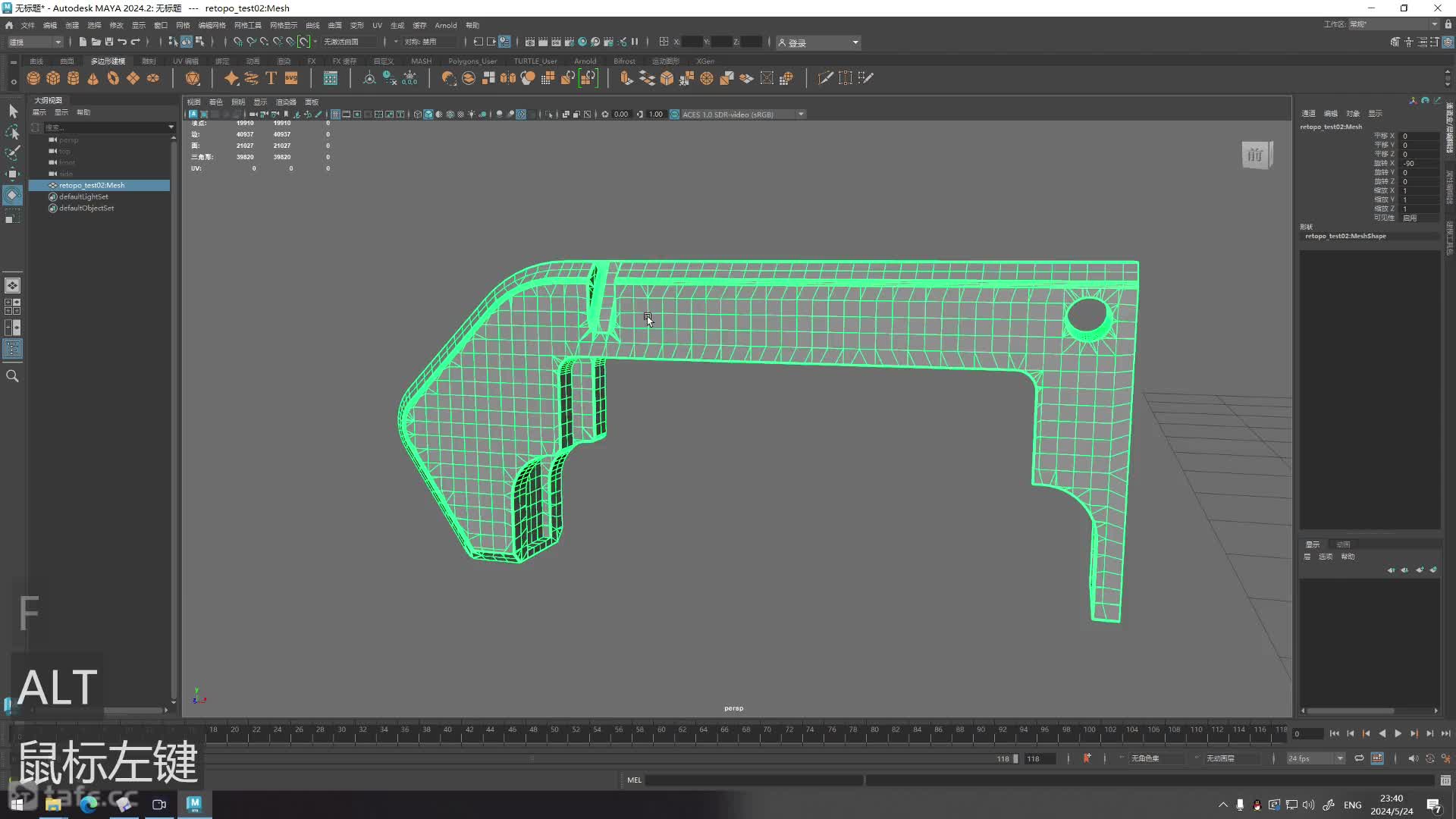This screenshot has height=819, width=1456.
Task: Select retopo_test02:Mesh in outliner
Action: coord(99,185)
